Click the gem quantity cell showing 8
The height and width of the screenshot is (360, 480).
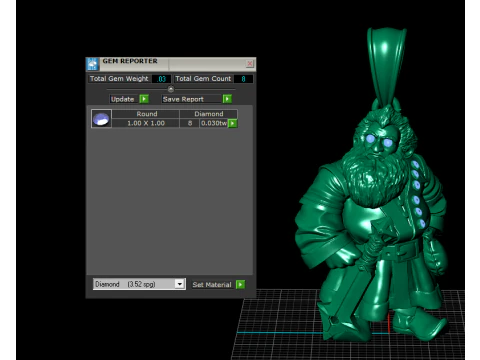pos(190,123)
